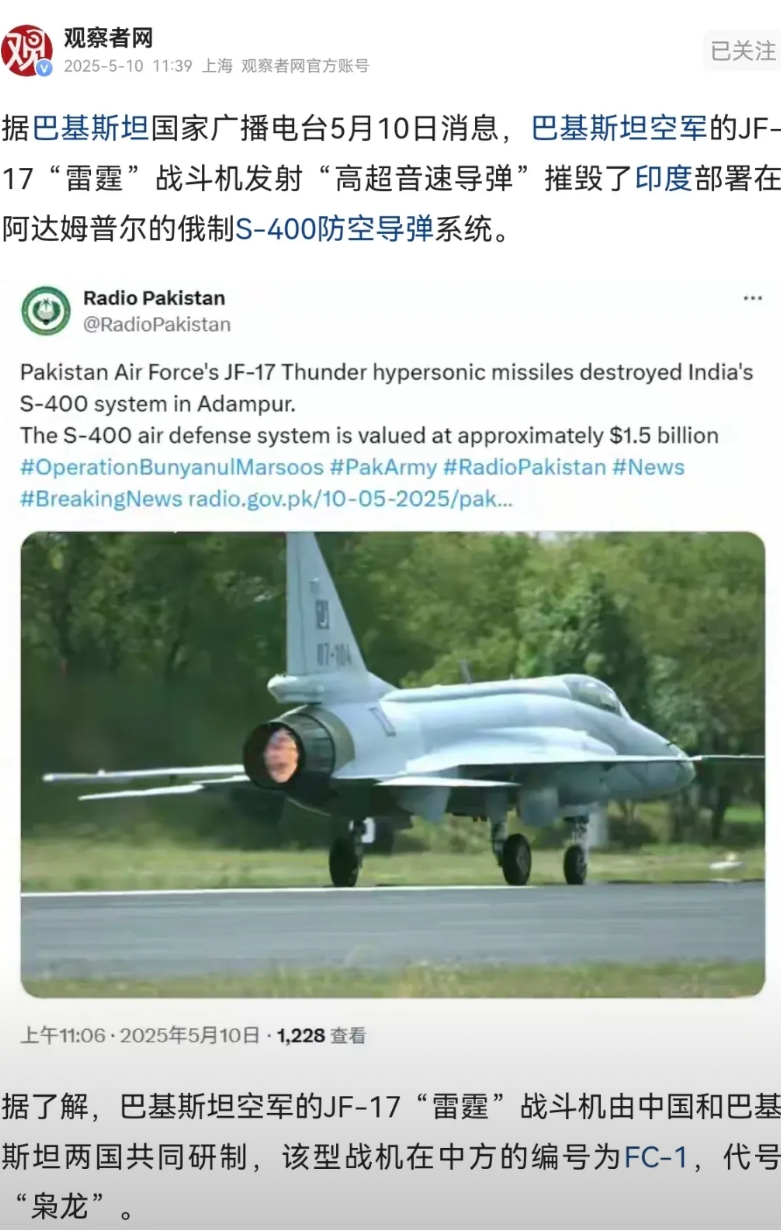This screenshot has width=781, height=1230.
Task: Click the @RadioPakistan handle
Action: click(157, 325)
